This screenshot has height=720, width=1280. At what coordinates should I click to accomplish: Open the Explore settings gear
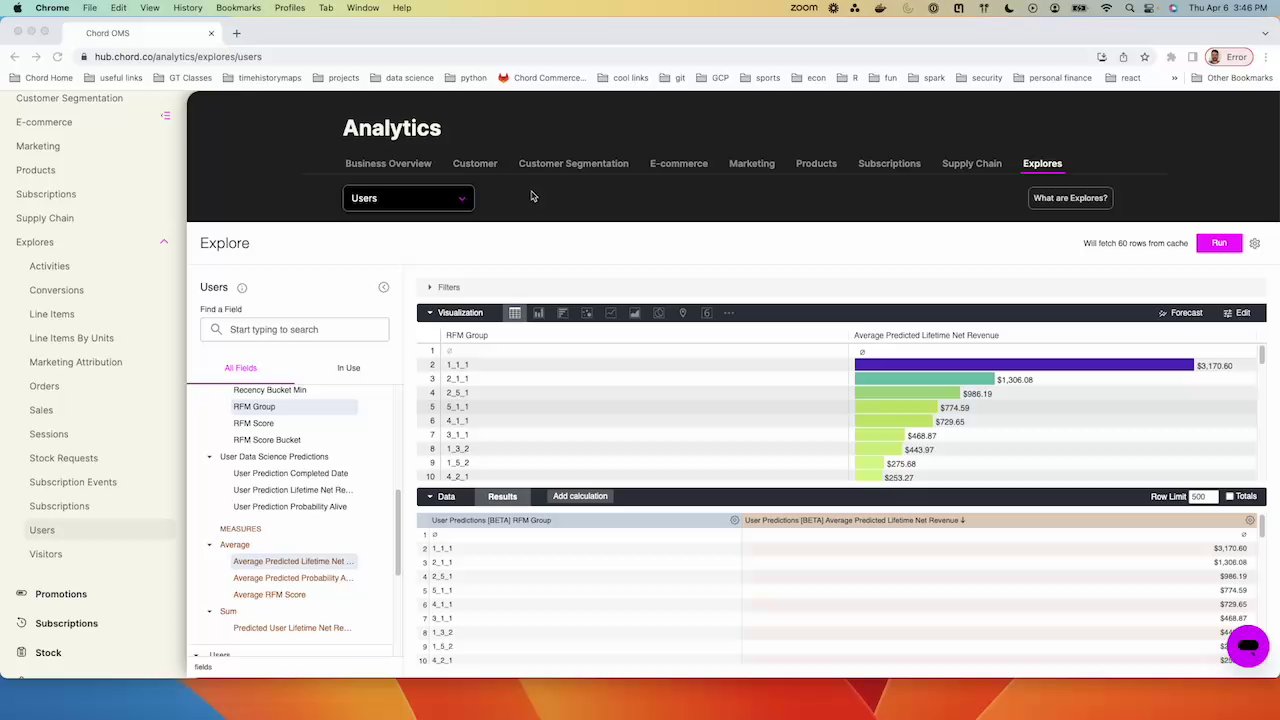[x=1254, y=243]
